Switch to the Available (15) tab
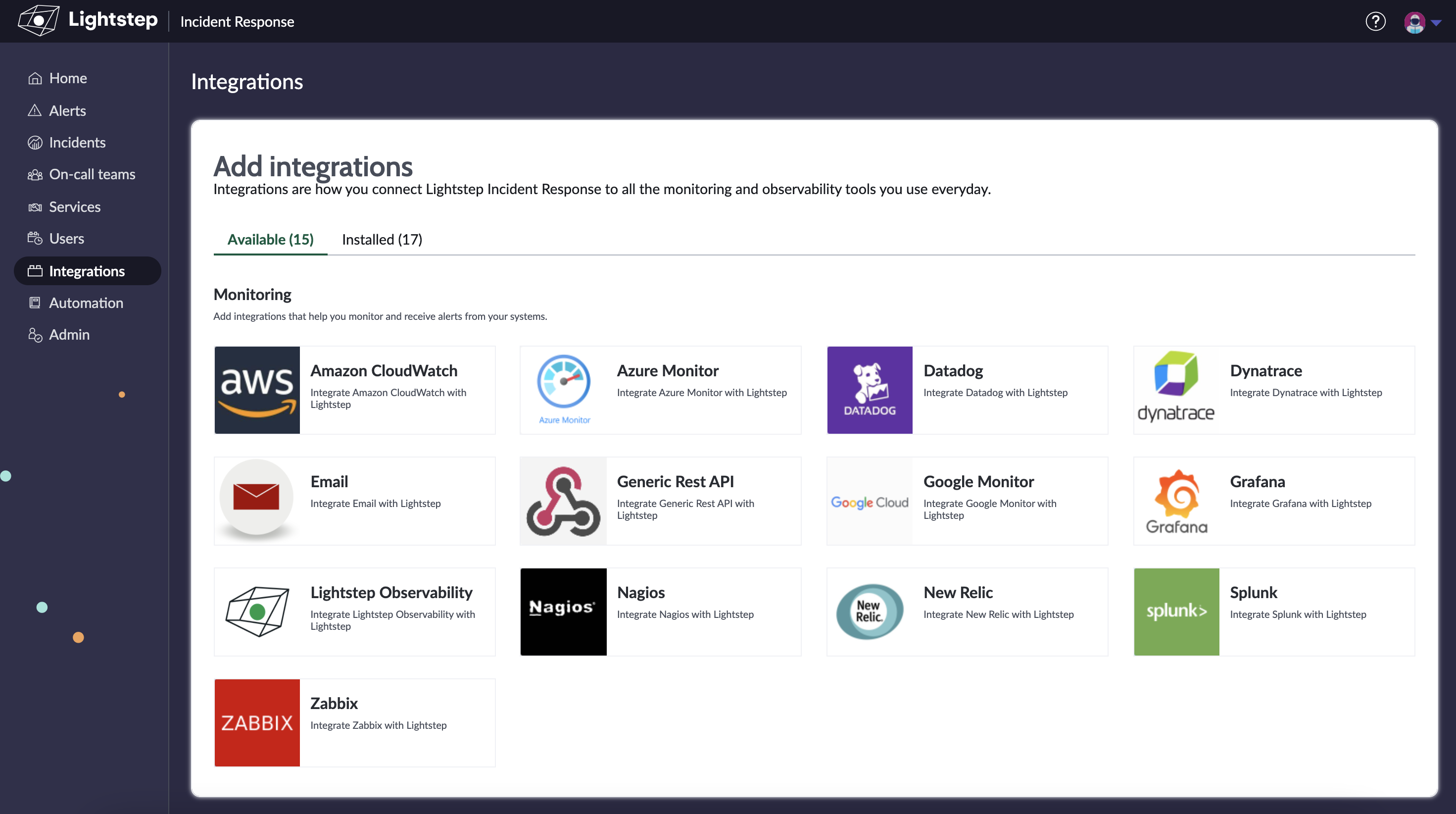The image size is (1456, 814). pos(270,239)
